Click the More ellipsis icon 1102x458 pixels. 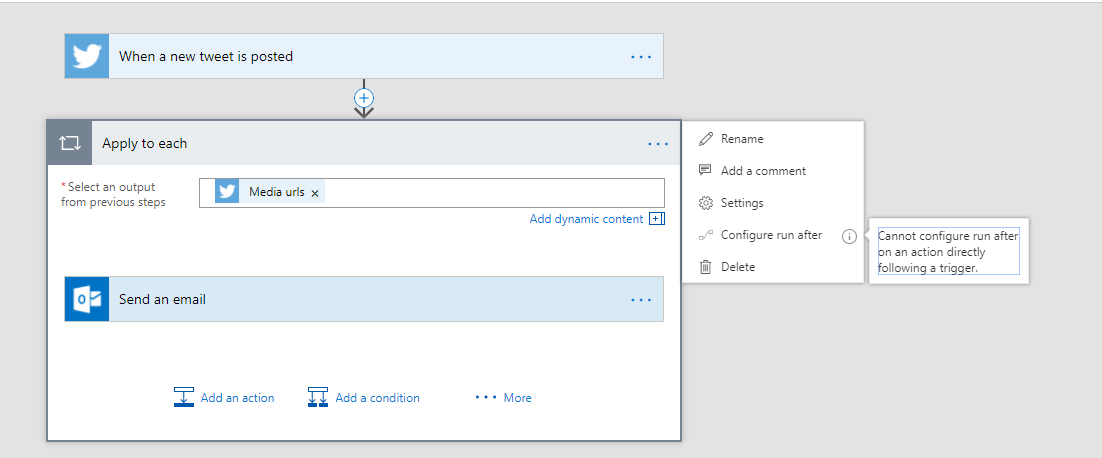pyautogui.click(x=486, y=398)
